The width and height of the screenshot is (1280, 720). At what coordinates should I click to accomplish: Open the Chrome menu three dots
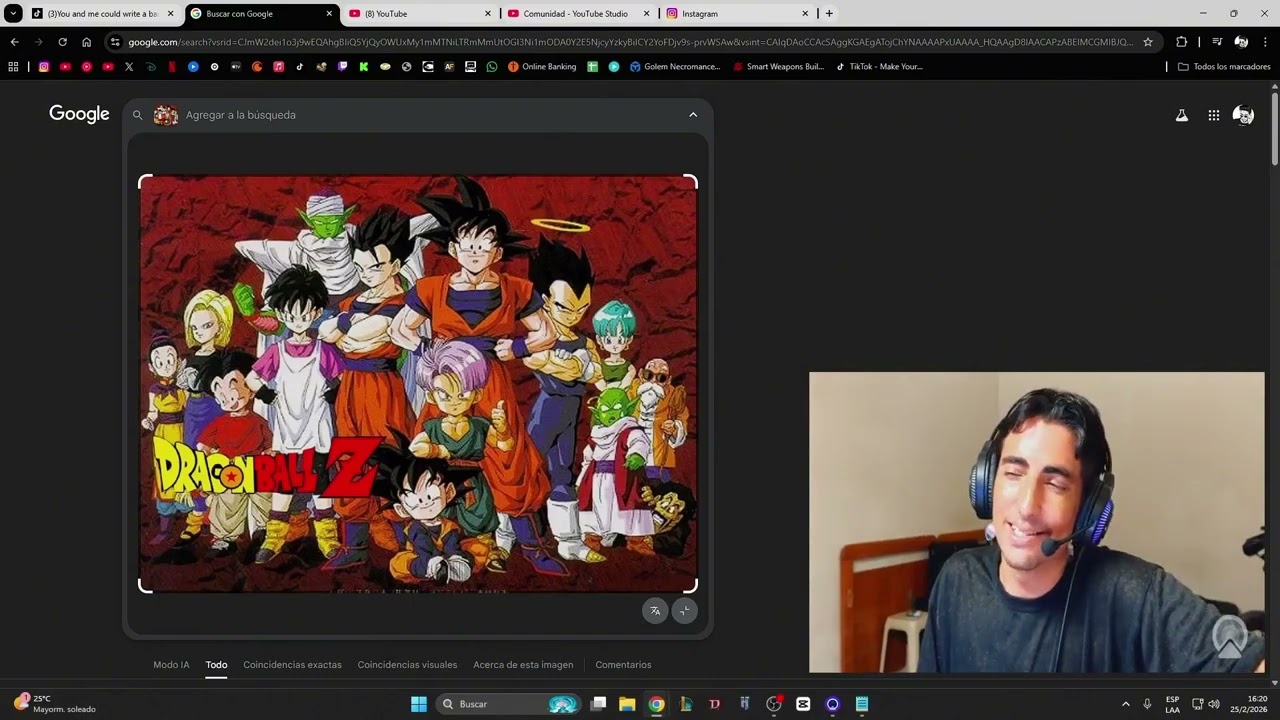[x=1266, y=42]
